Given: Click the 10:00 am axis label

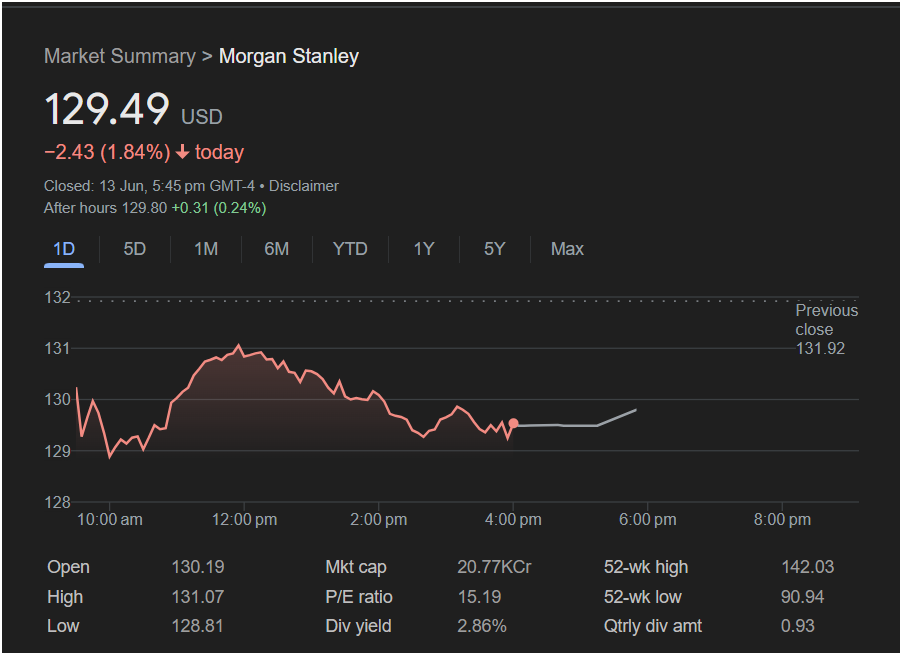Looking at the screenshot, I should coord(110,519).
